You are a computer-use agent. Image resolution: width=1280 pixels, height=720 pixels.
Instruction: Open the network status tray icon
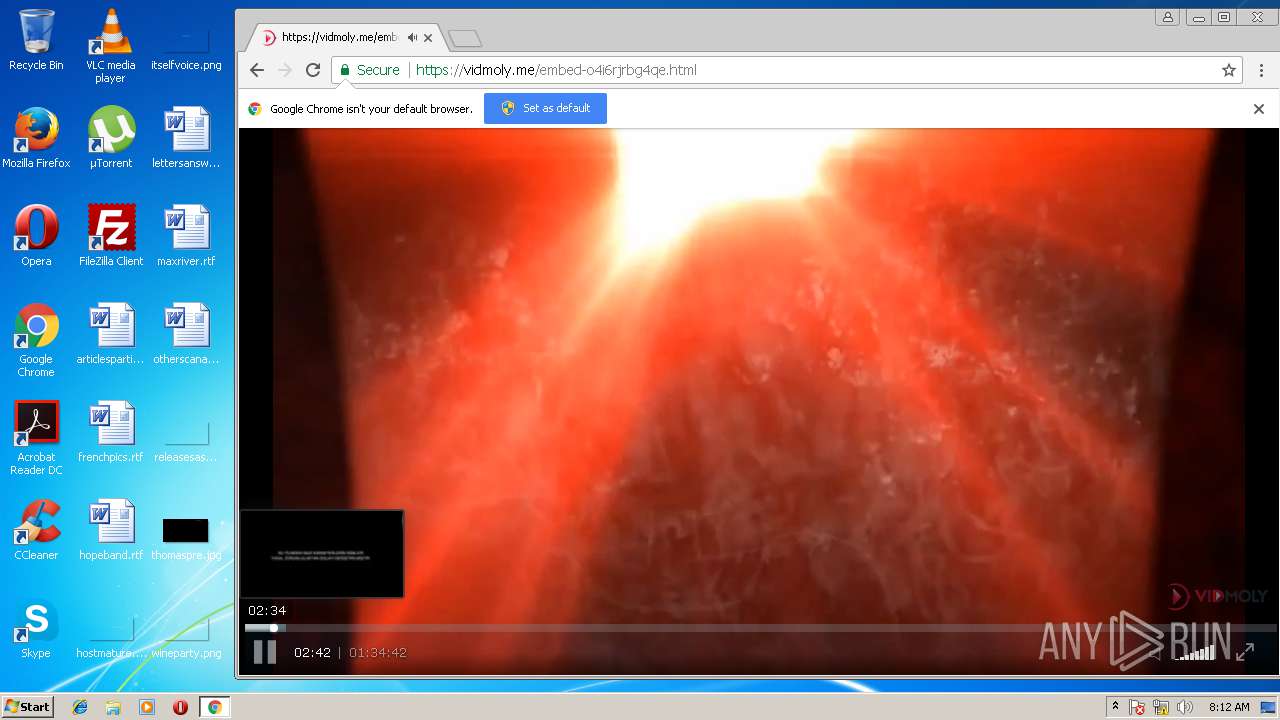click(x=1161, y=707)
